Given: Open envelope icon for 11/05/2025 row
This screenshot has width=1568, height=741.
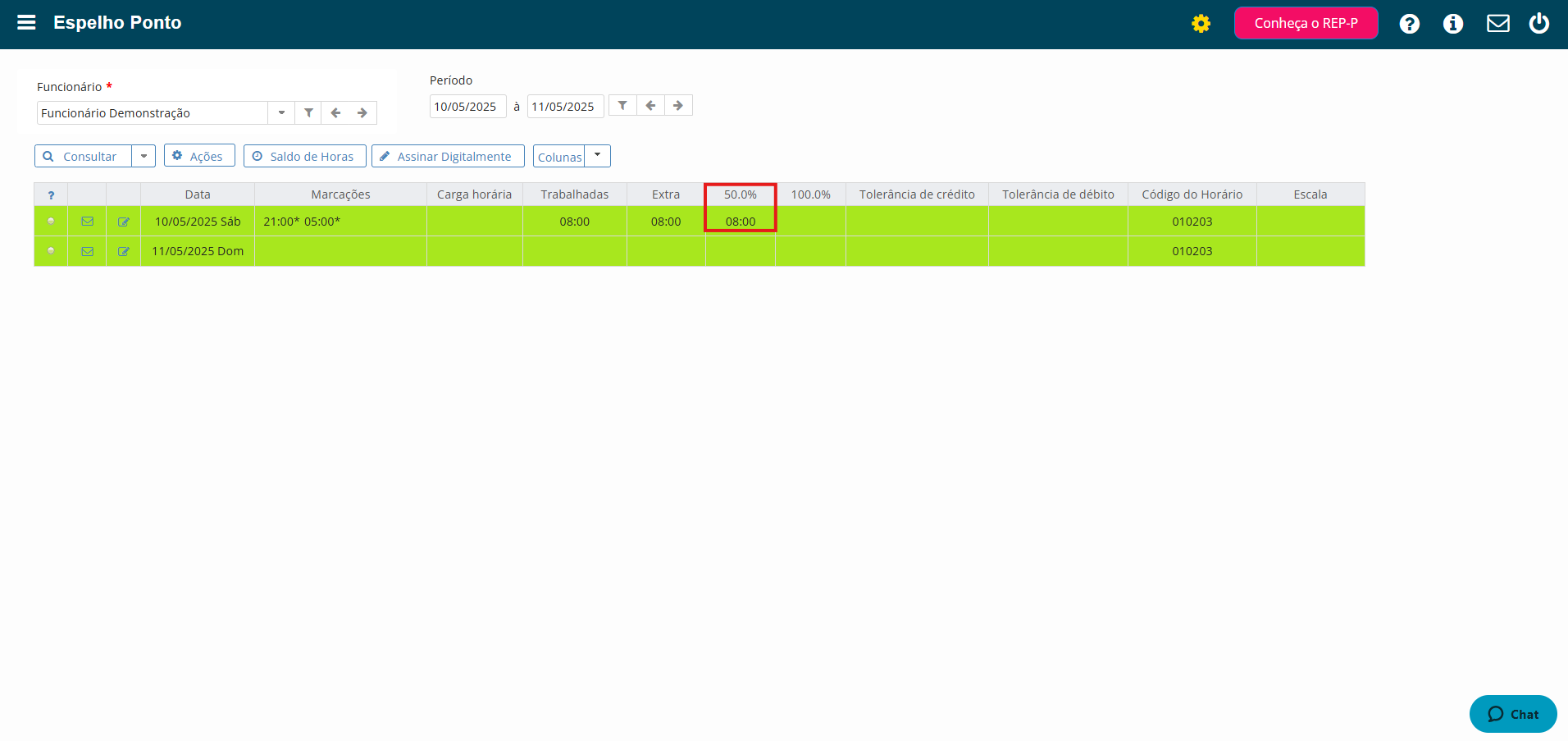Looking at the screenshot, I should [87, 251].
